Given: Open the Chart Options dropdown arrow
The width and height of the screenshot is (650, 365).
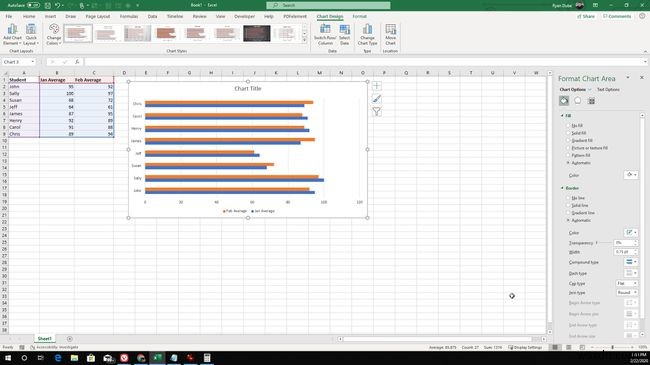Looking at the screenshot, I should click(x=589, y=90).
